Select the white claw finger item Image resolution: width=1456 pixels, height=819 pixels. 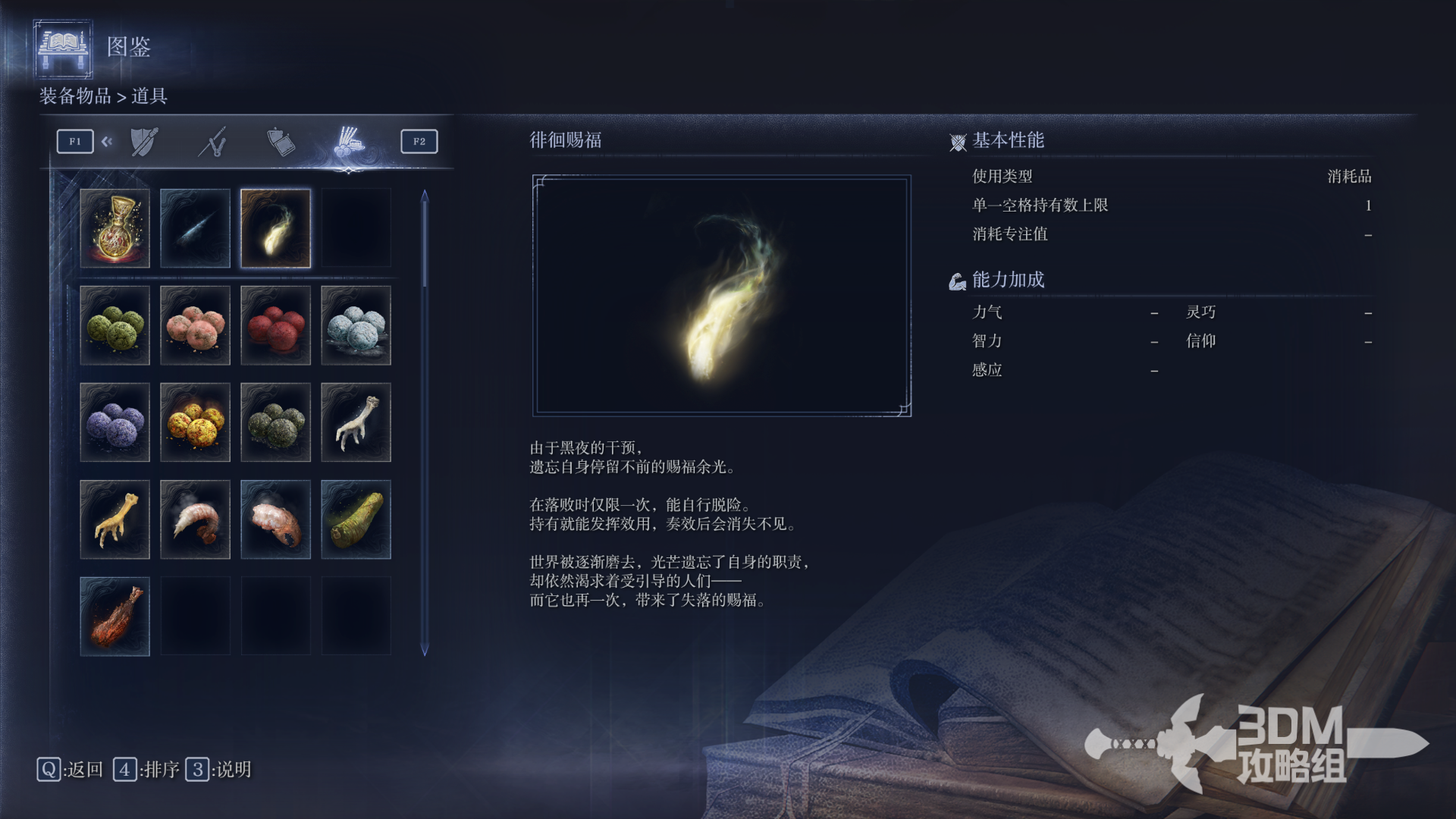pyautogui.click(x=356, y=422)
